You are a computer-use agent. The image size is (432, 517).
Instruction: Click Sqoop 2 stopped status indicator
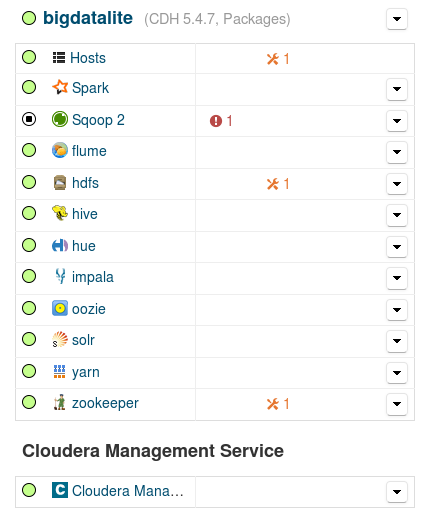tap(29, 119)
